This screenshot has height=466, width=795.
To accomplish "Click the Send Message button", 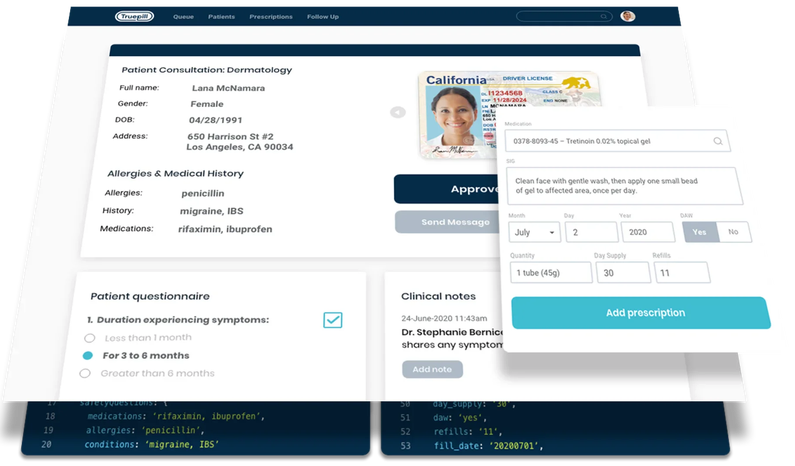I will (445, 221).
